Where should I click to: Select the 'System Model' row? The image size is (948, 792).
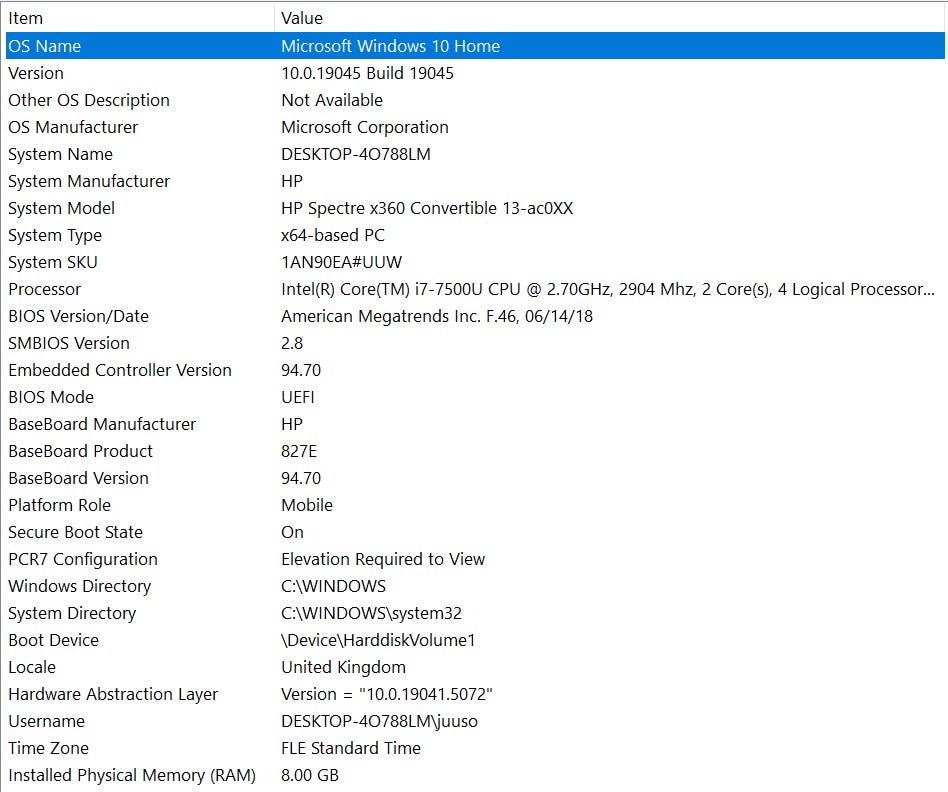tap(62, 208)
